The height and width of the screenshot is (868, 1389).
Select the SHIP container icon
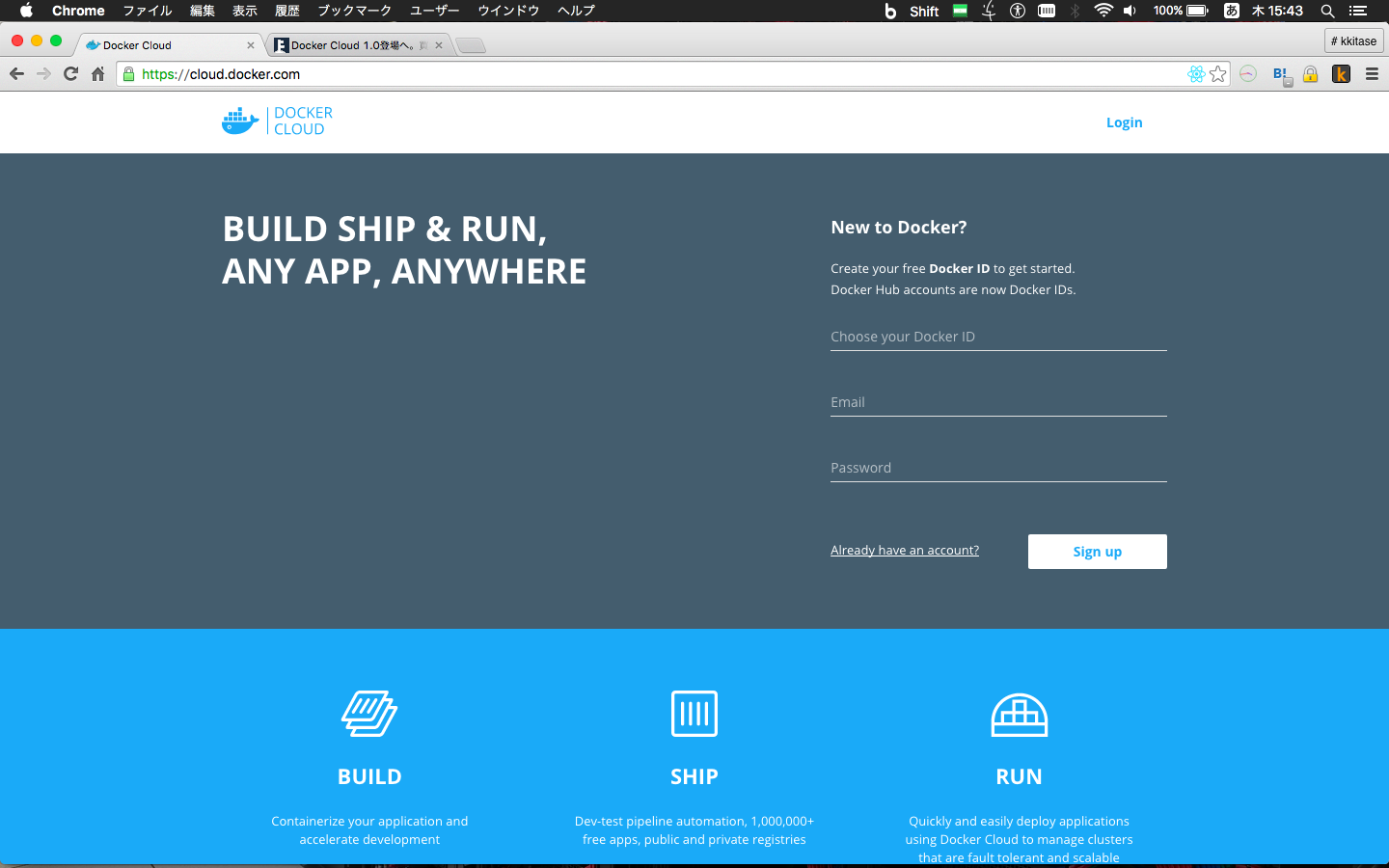pos(694,714)
